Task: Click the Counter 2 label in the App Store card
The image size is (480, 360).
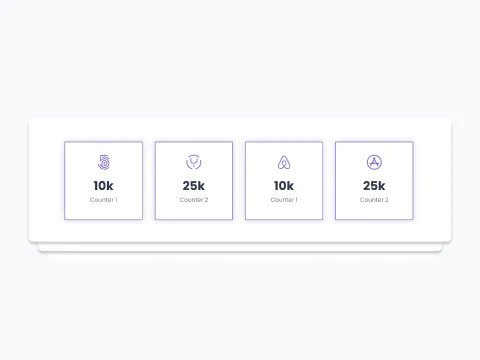Action: [374, 200]
